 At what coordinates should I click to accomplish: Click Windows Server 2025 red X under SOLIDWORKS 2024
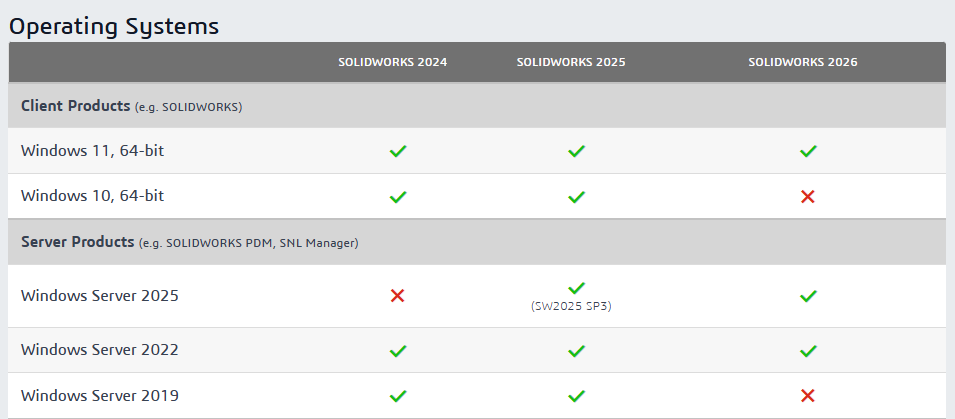(398, 296)
